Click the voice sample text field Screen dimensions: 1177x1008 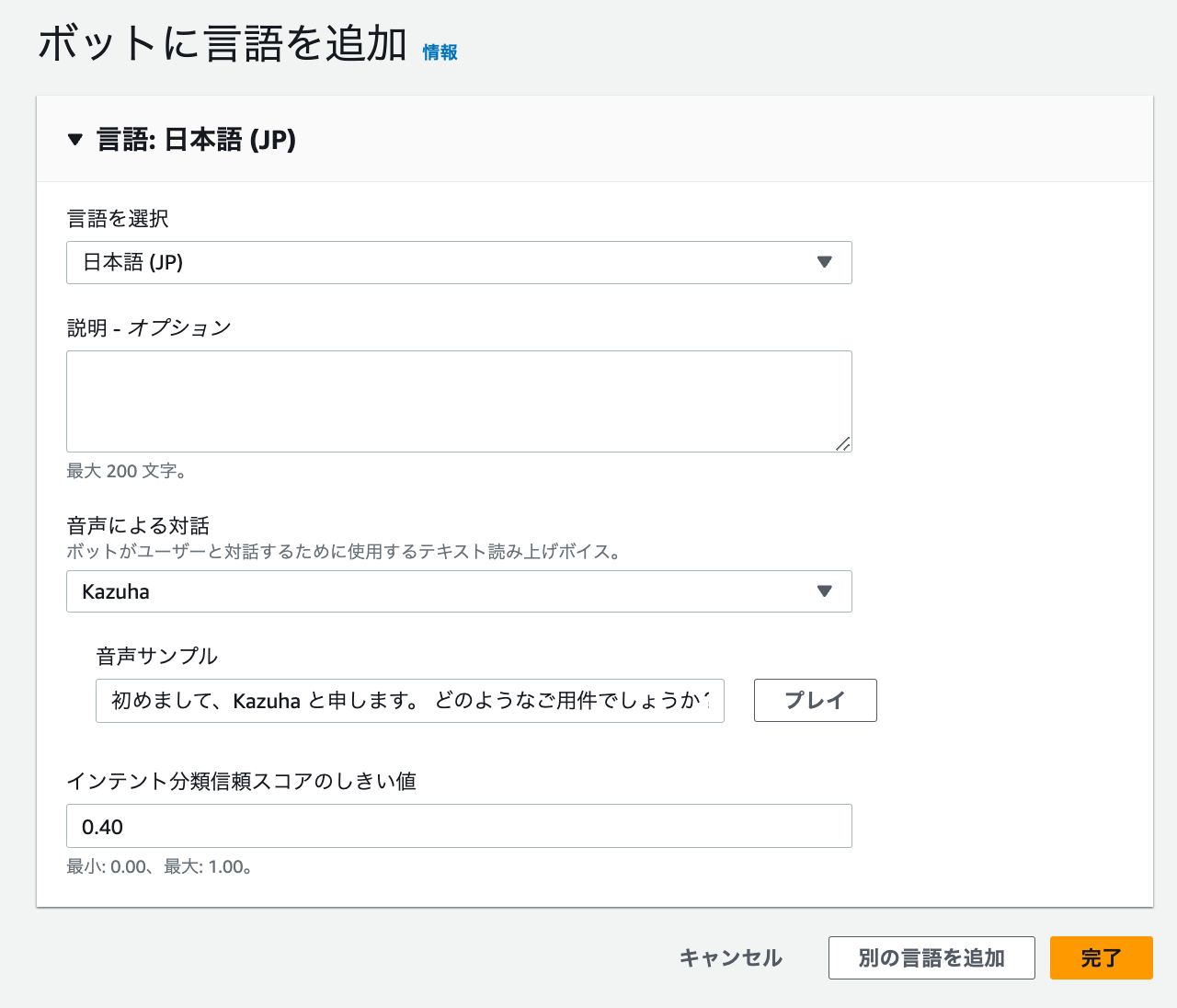click(x=410, y=700)
